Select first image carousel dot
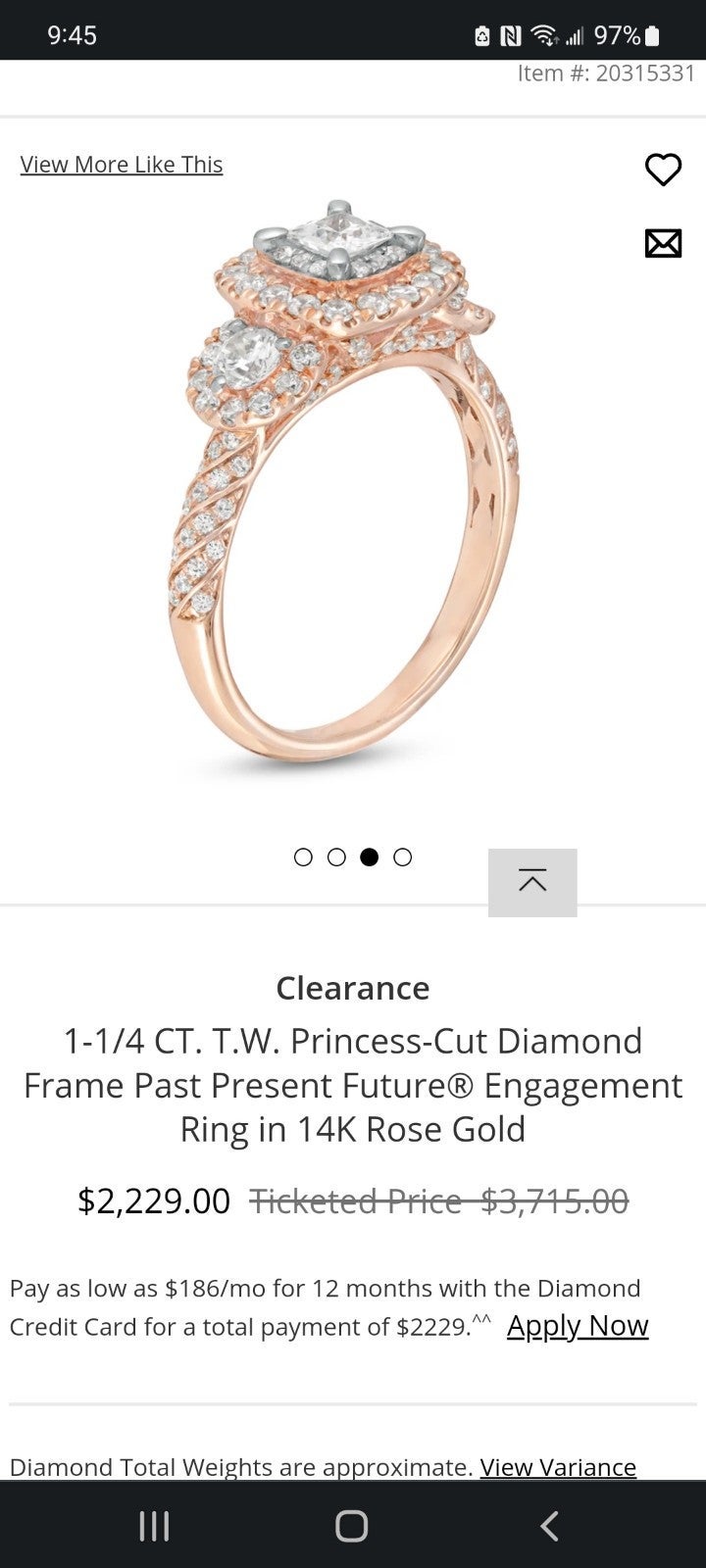The height and width of the screenshot is (1568, 706). pos(303,857)
